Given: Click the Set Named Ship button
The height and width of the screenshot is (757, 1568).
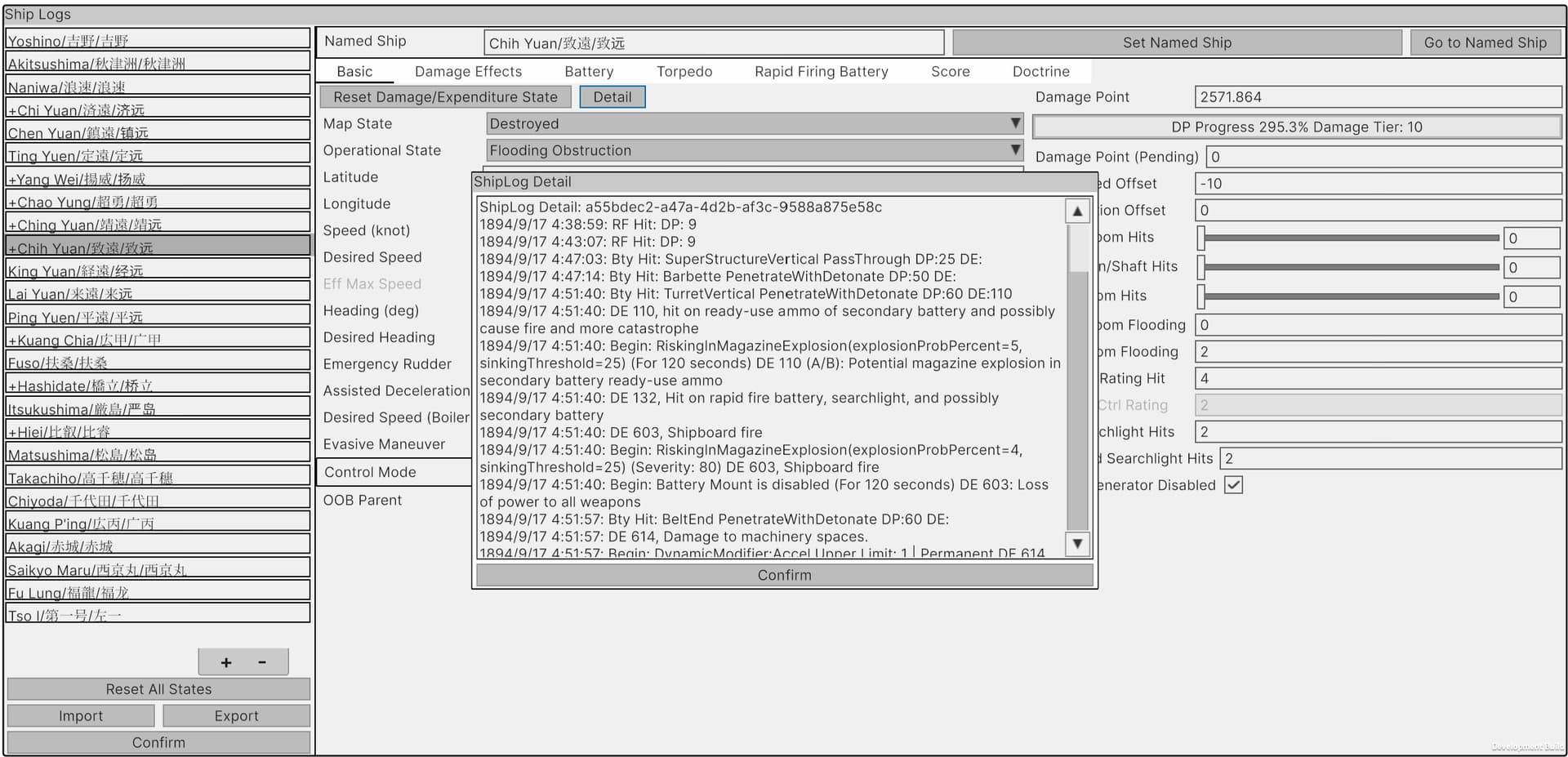Looking at the screenshot, I should [x=1177, y=42].
